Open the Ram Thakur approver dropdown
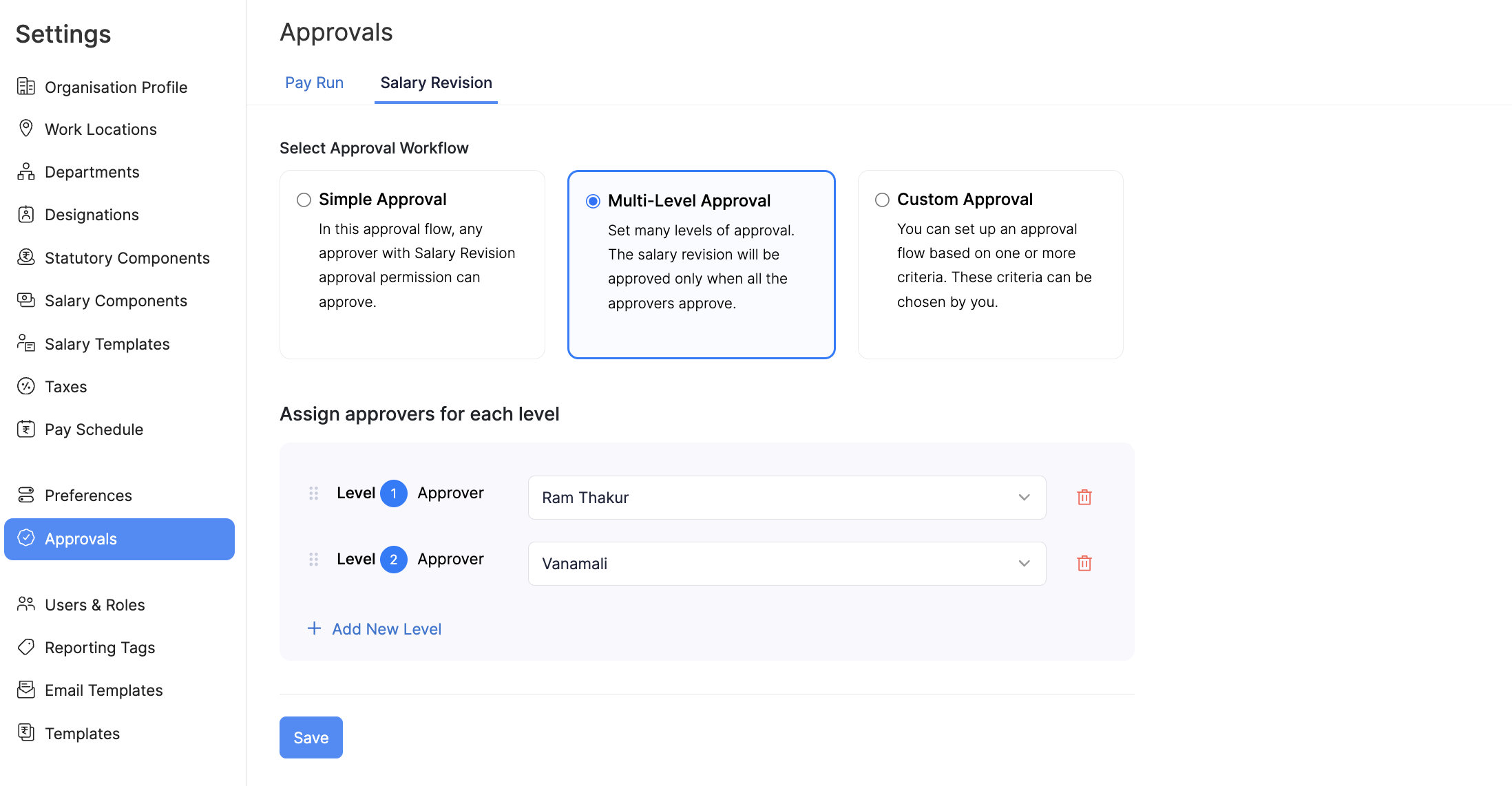The height and width of the screenshot is (786, 1512). point(1024,497)
